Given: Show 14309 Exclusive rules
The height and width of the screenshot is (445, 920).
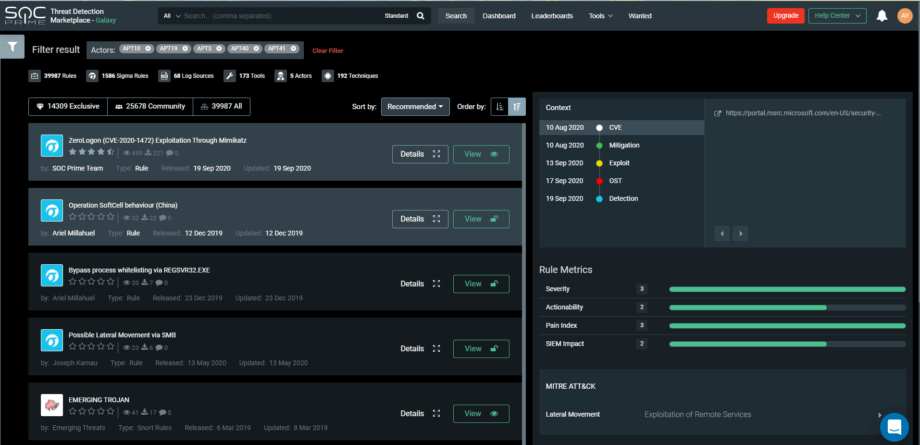Looking at the screenshot, I should click(x=68, y=106).
